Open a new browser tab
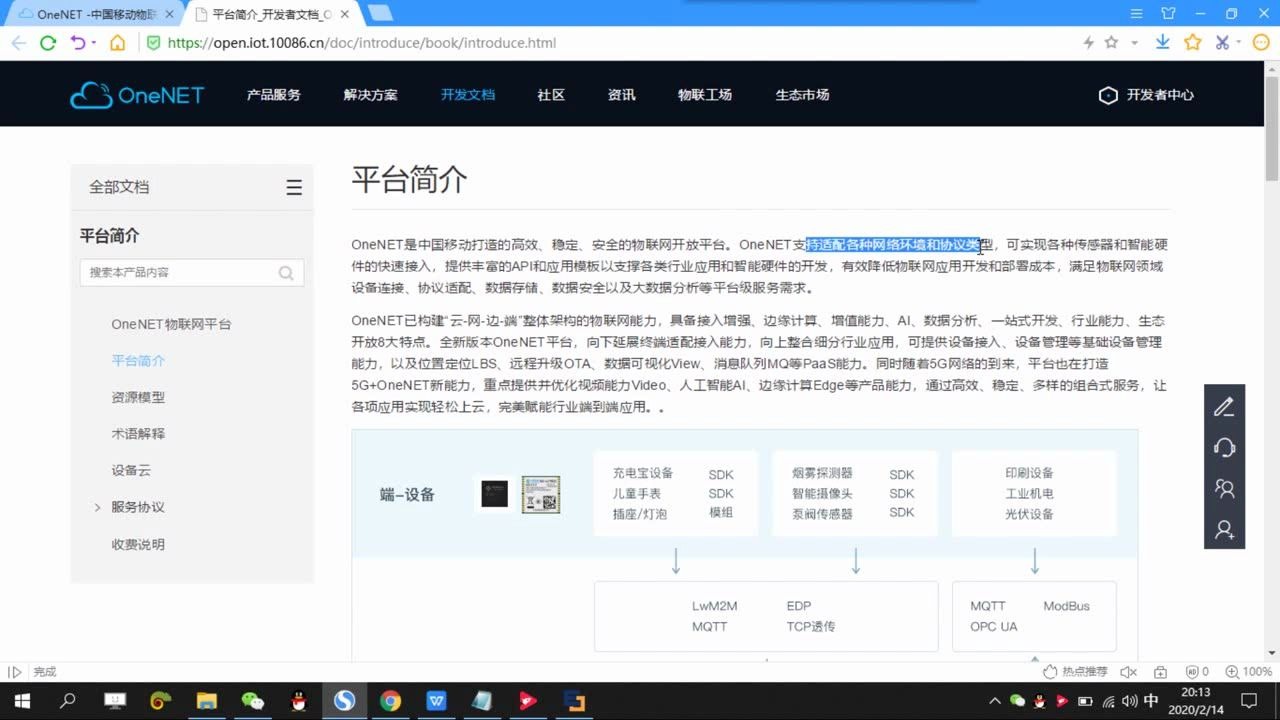The image size is (1280, 720). coord(380,13)
